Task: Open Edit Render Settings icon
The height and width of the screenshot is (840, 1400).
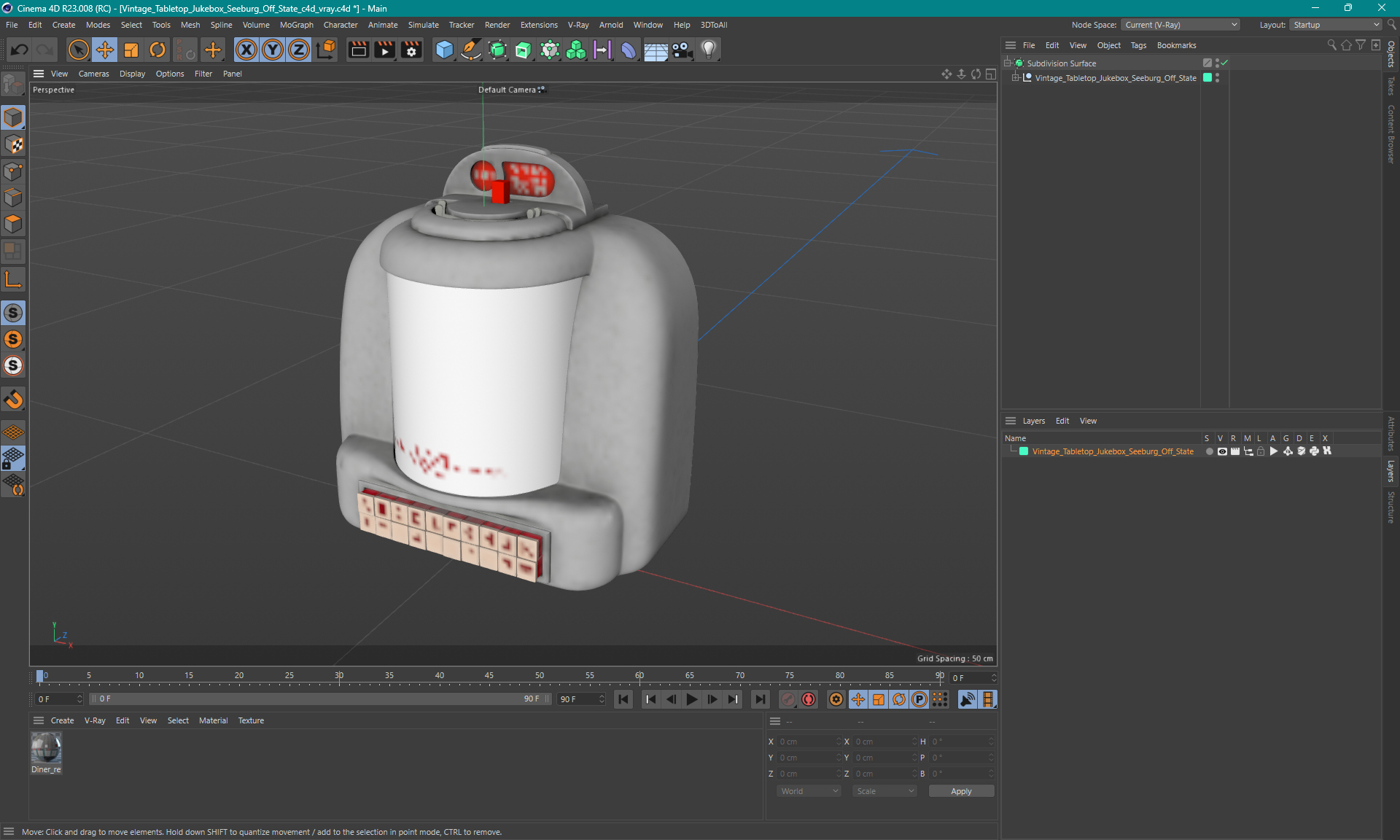Action: pos(412,50)
